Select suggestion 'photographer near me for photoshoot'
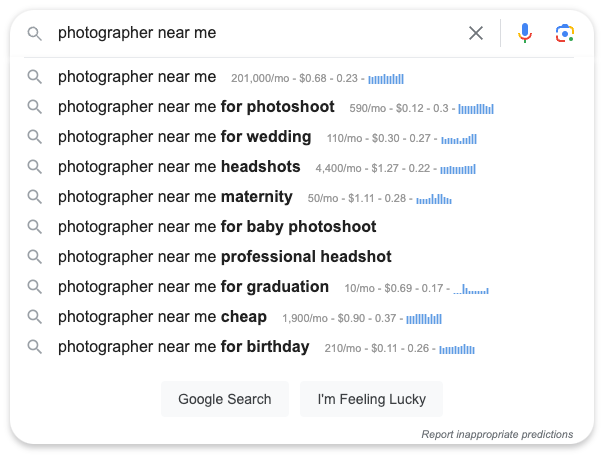605x456 pixels. 196,107
